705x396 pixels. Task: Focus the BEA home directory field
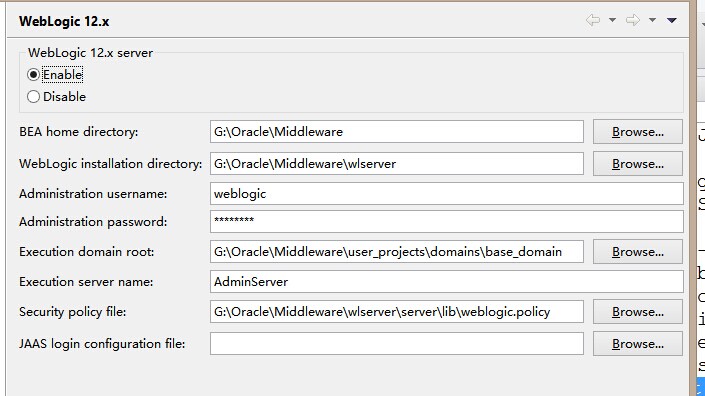(397, 132)
